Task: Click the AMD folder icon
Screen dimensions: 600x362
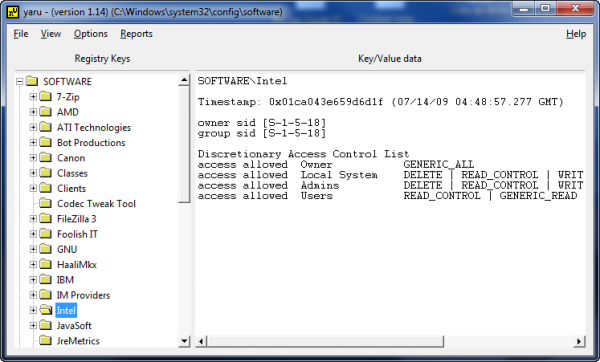Action: pos(46,112)
